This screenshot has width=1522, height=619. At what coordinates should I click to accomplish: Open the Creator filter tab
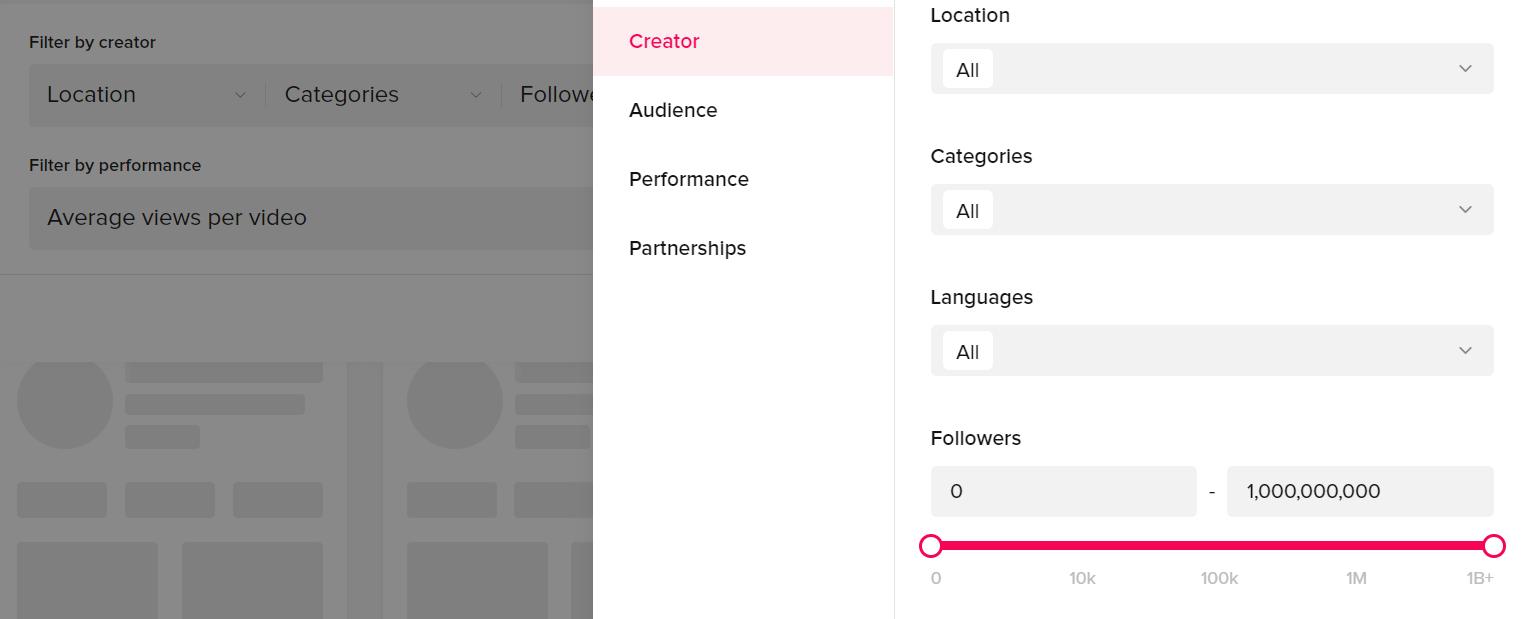(x=664, y=41)
